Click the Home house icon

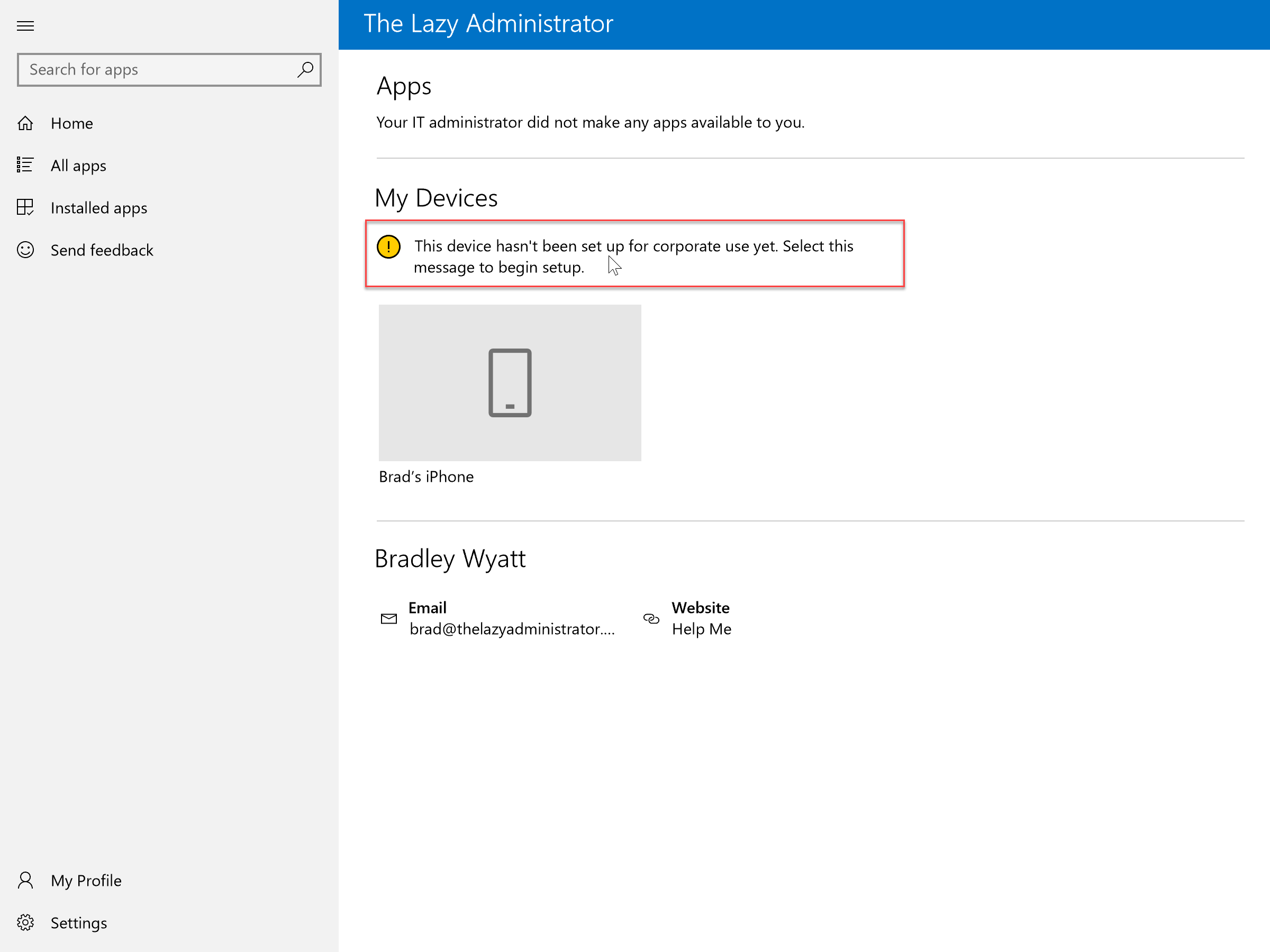pos(25,123)
